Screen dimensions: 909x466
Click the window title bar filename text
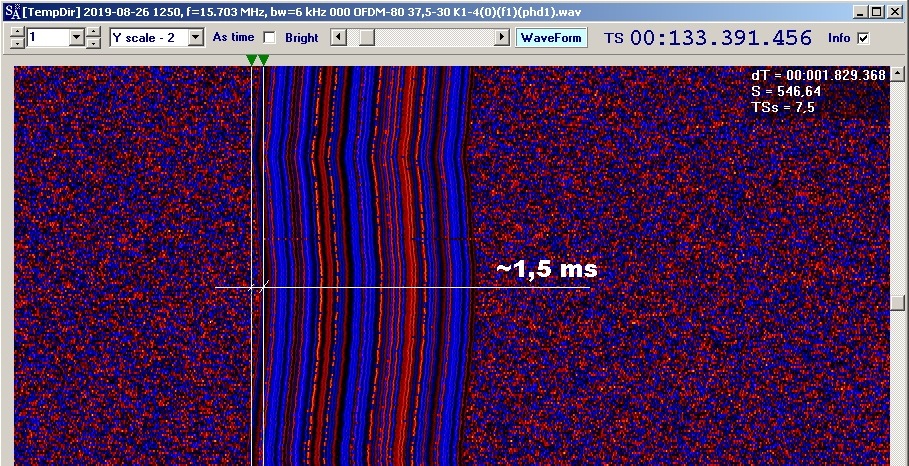301,12
